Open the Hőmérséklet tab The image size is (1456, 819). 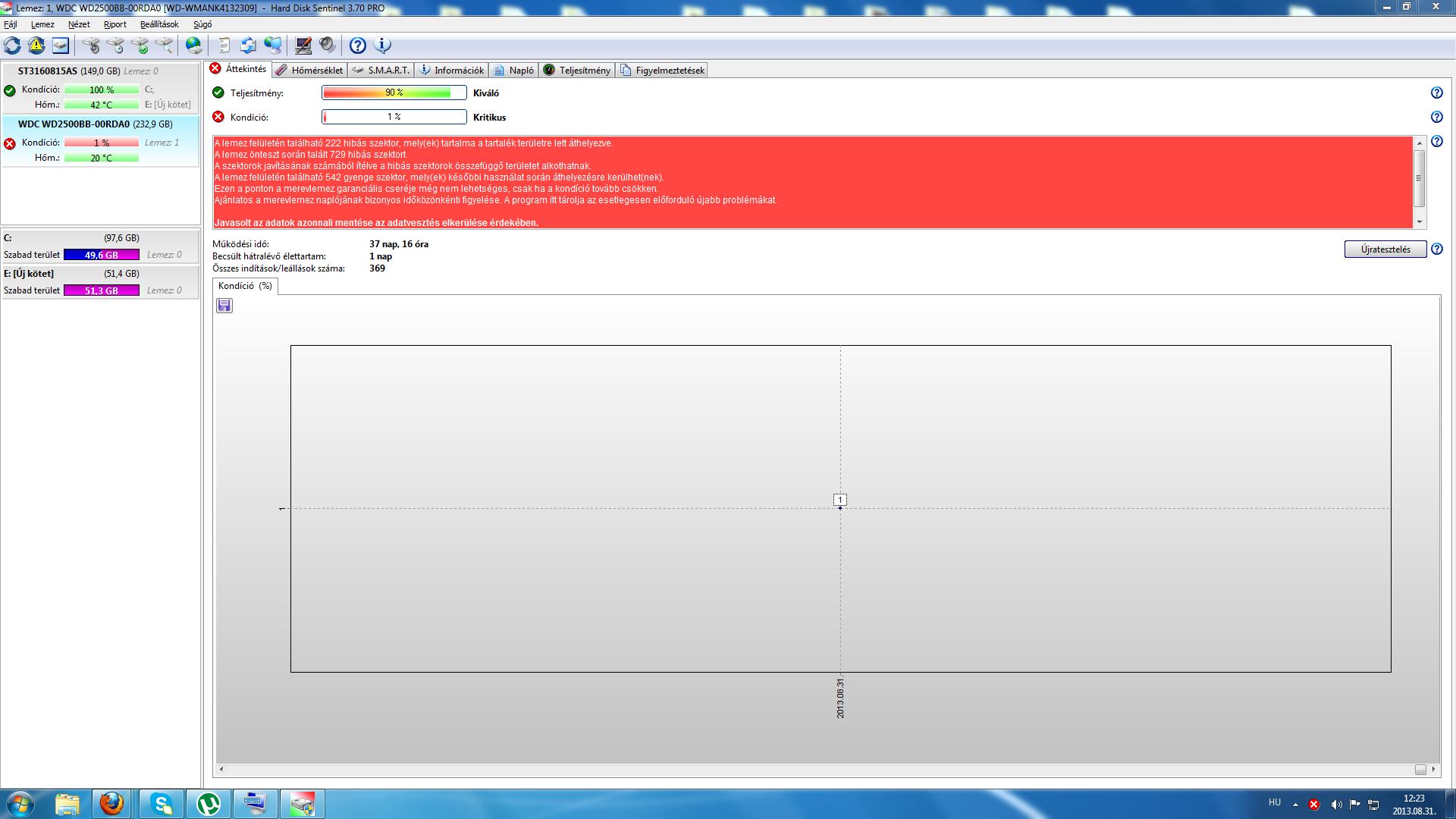tap(309, 71)
